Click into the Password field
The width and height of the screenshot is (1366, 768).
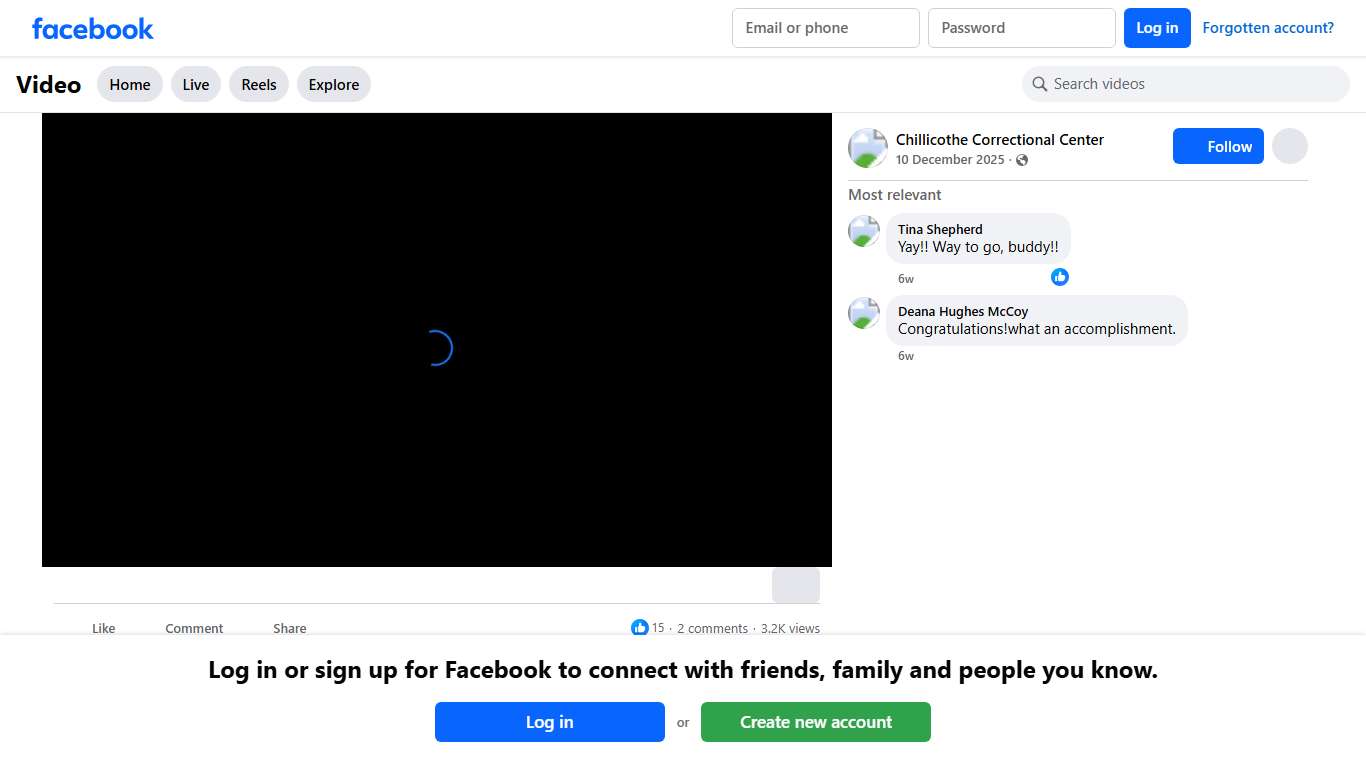[1021, 28]
